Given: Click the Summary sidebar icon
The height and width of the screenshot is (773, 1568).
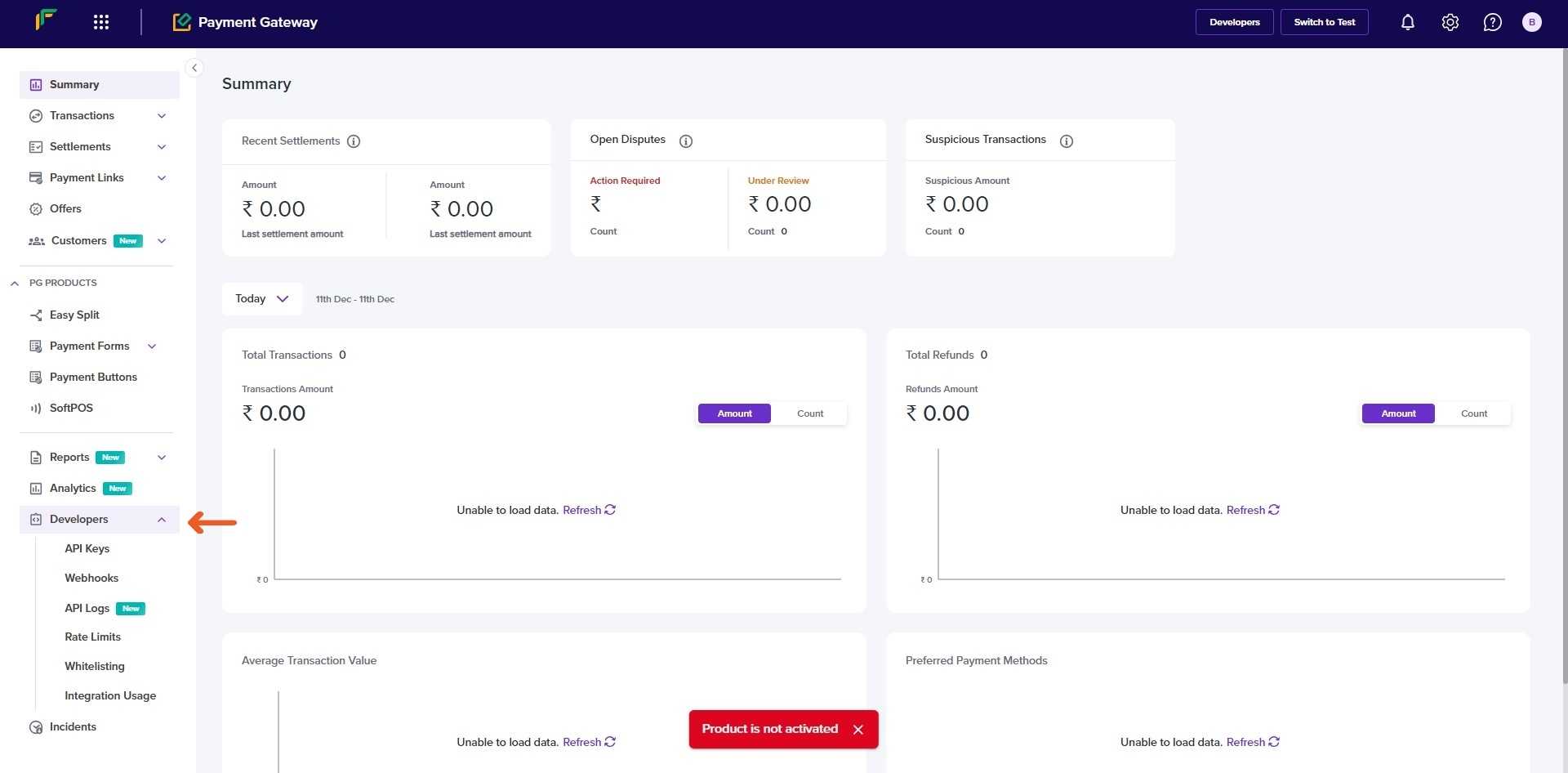Looking at the screenshot, I should click(35, 84).
